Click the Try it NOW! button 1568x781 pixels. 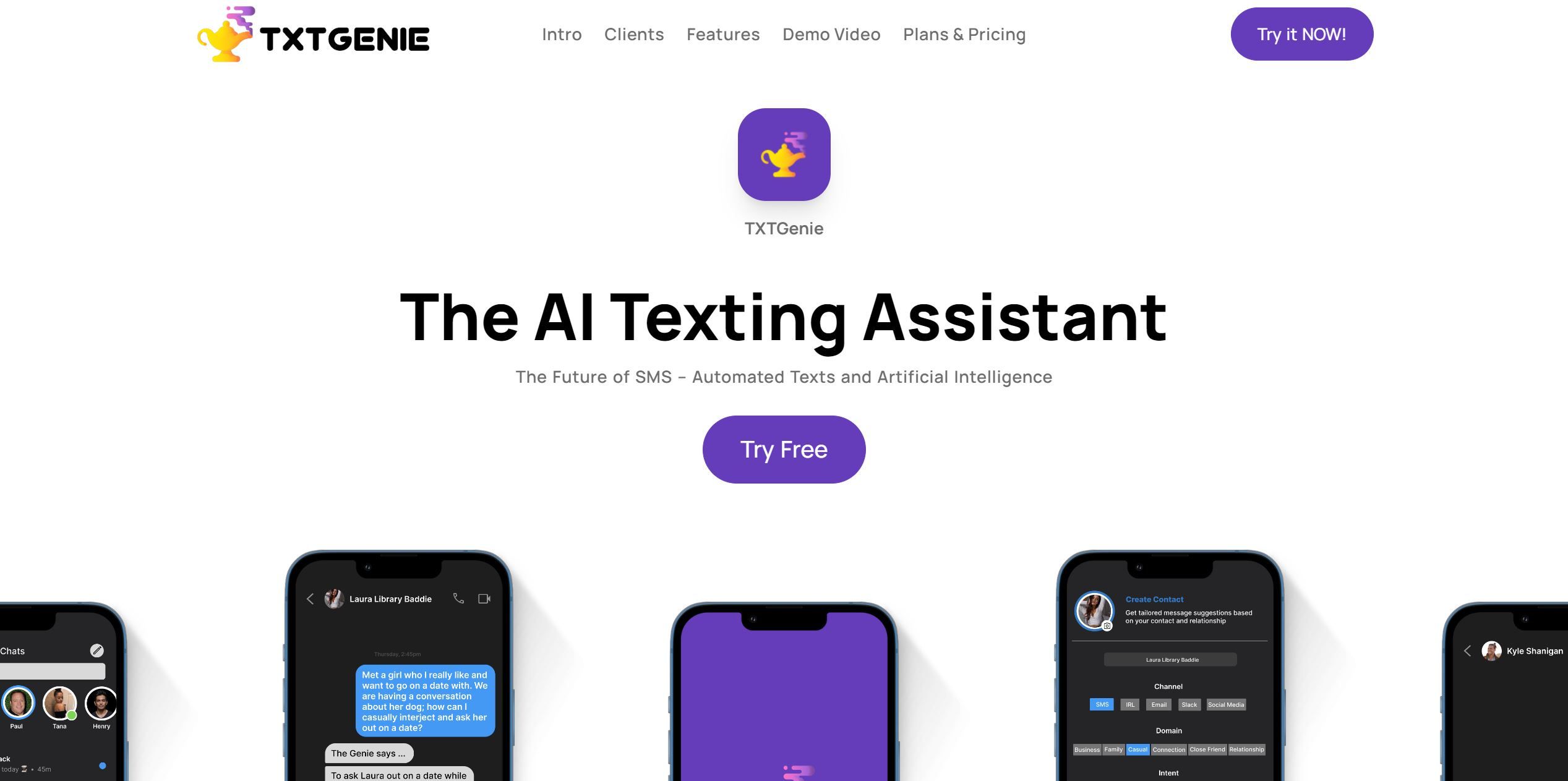(x=1302, y=33)
